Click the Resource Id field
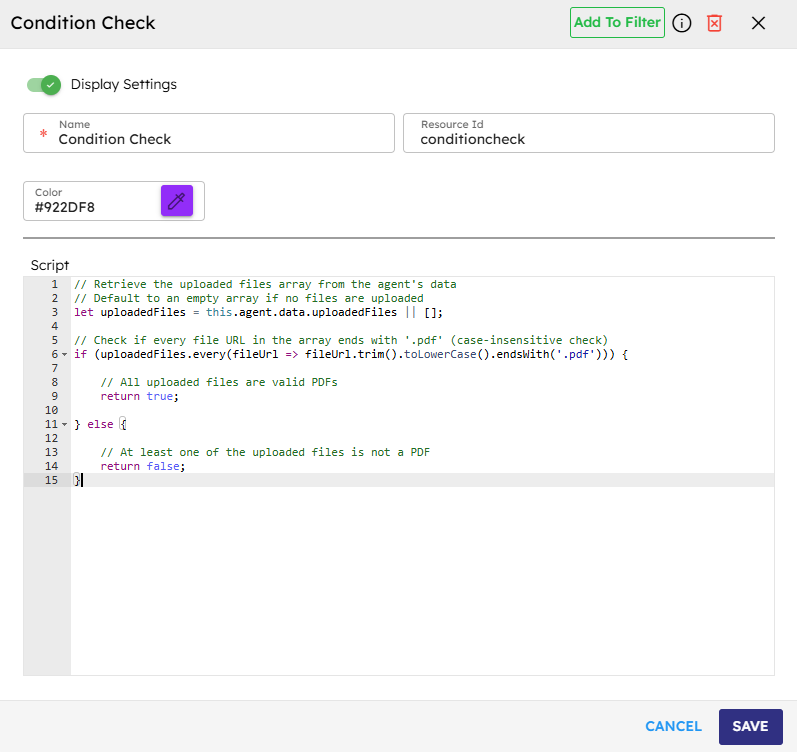 590,139
